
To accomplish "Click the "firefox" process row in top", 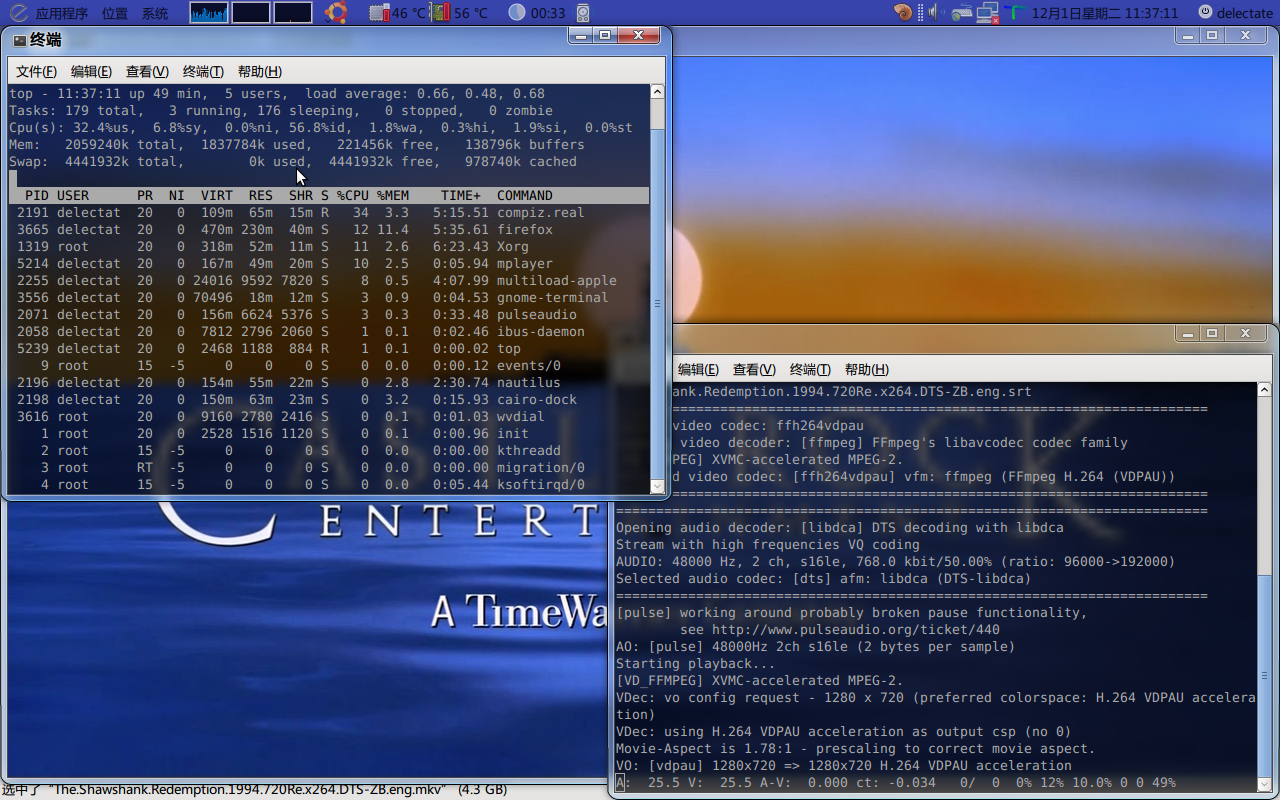I will [x=329, y=230].
